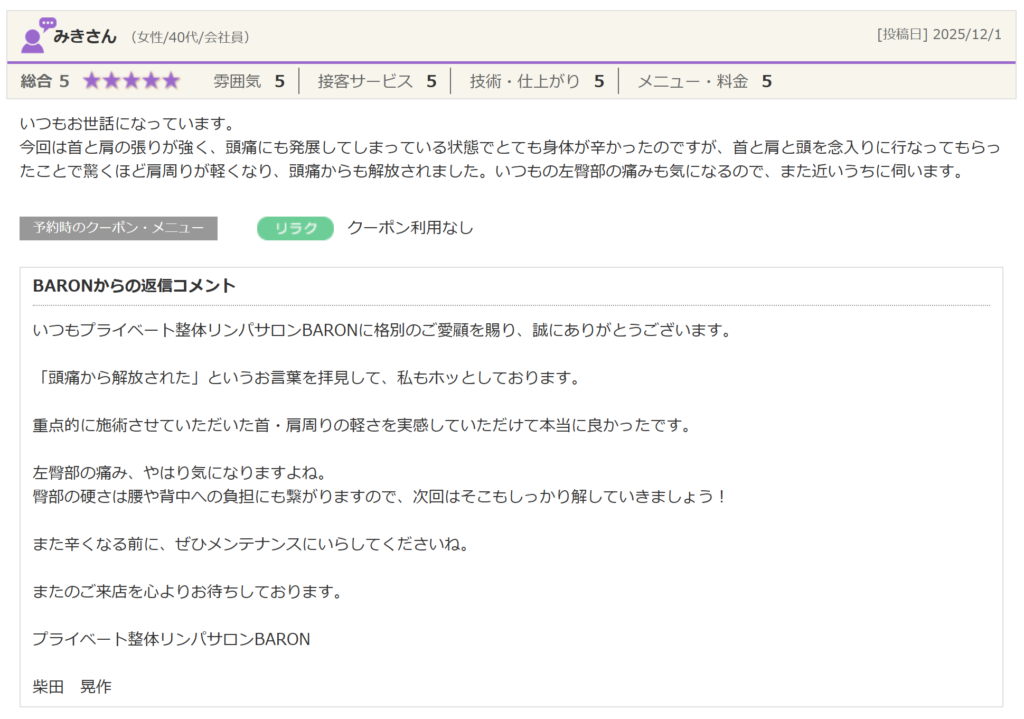The height and width of the screenshot is (719, 1024).
Task: Click the reply line about 左臀部の痛み
Action: [186, 472]
